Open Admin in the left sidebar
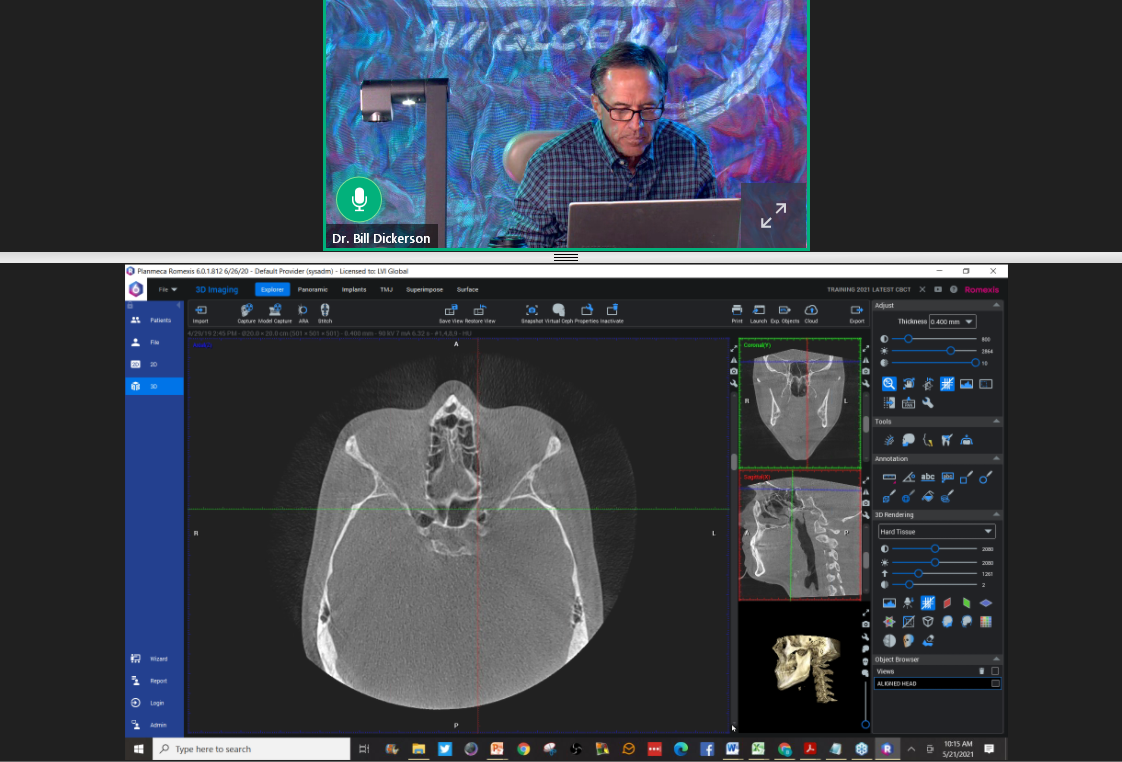This screenshot has height=762, width=1122. [x=155, y=725]
